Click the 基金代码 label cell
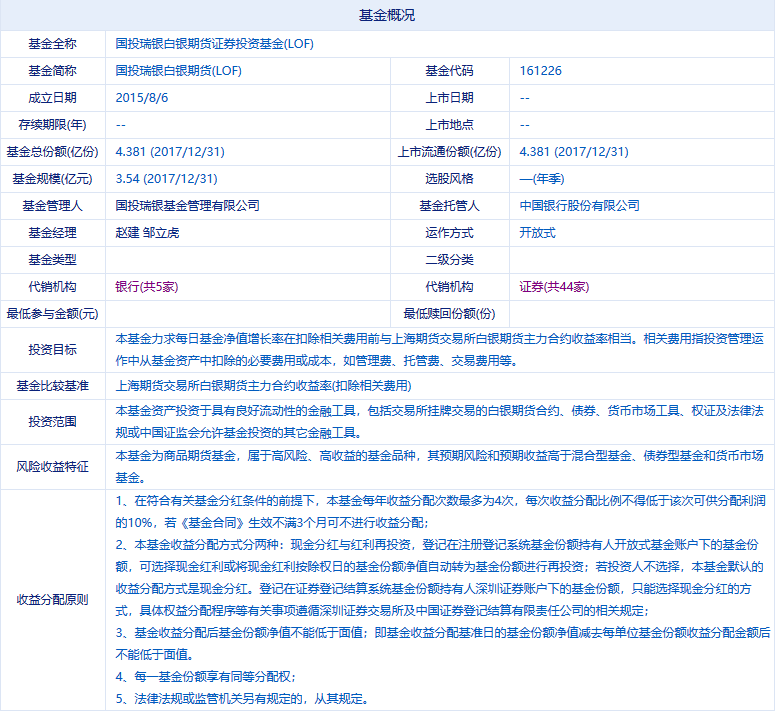 pyautogui.click(x=449, y=71)
